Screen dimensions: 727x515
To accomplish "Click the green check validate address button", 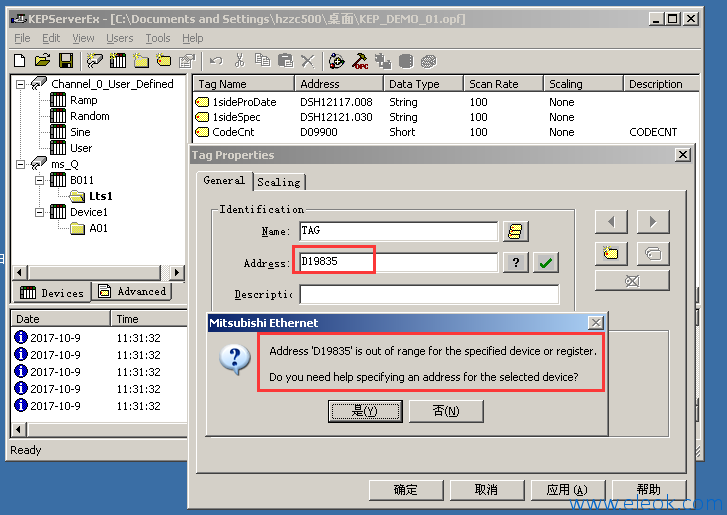I will 546,263.
